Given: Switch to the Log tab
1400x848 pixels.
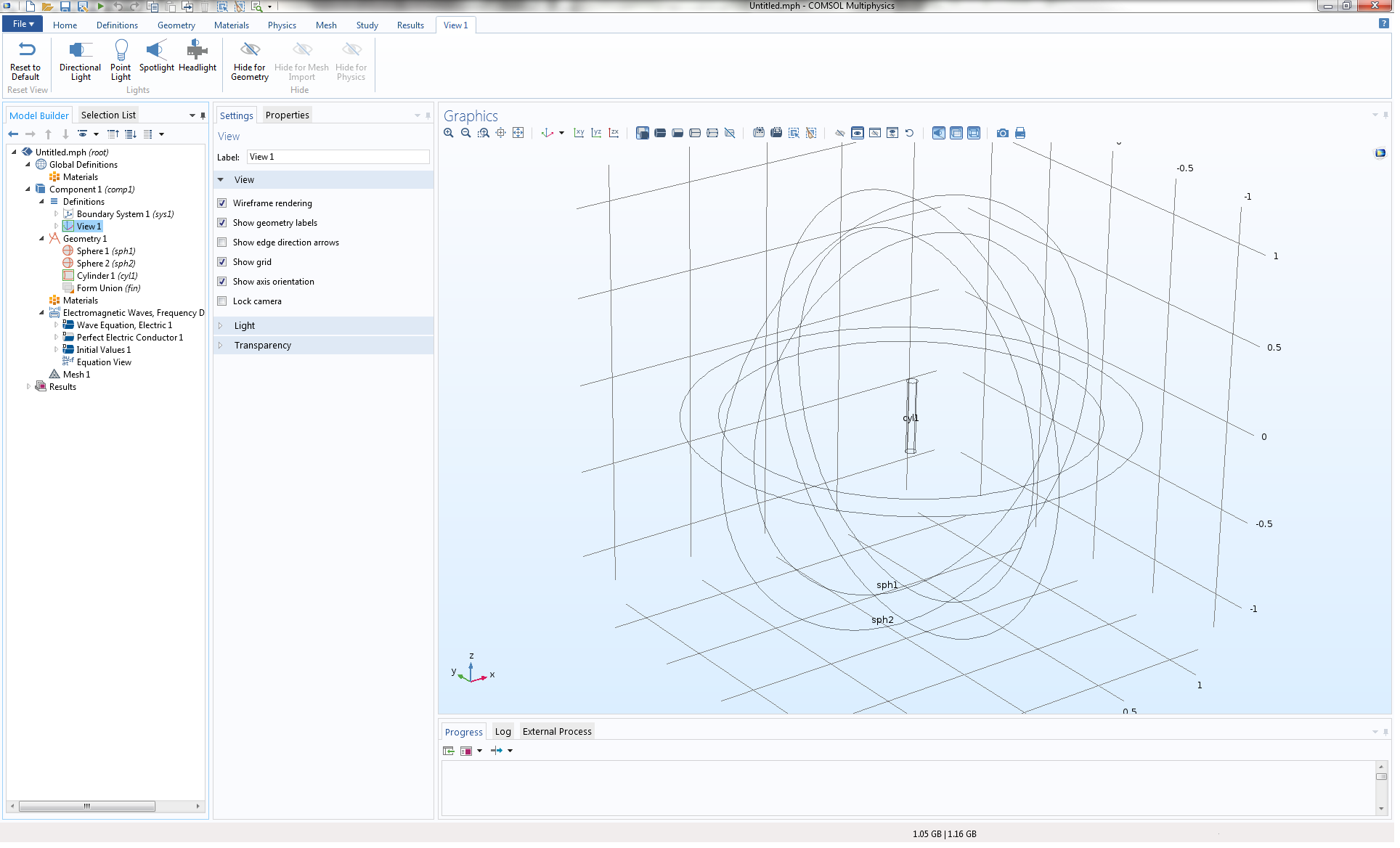Looking at the screenshot, I should point(502,732).
